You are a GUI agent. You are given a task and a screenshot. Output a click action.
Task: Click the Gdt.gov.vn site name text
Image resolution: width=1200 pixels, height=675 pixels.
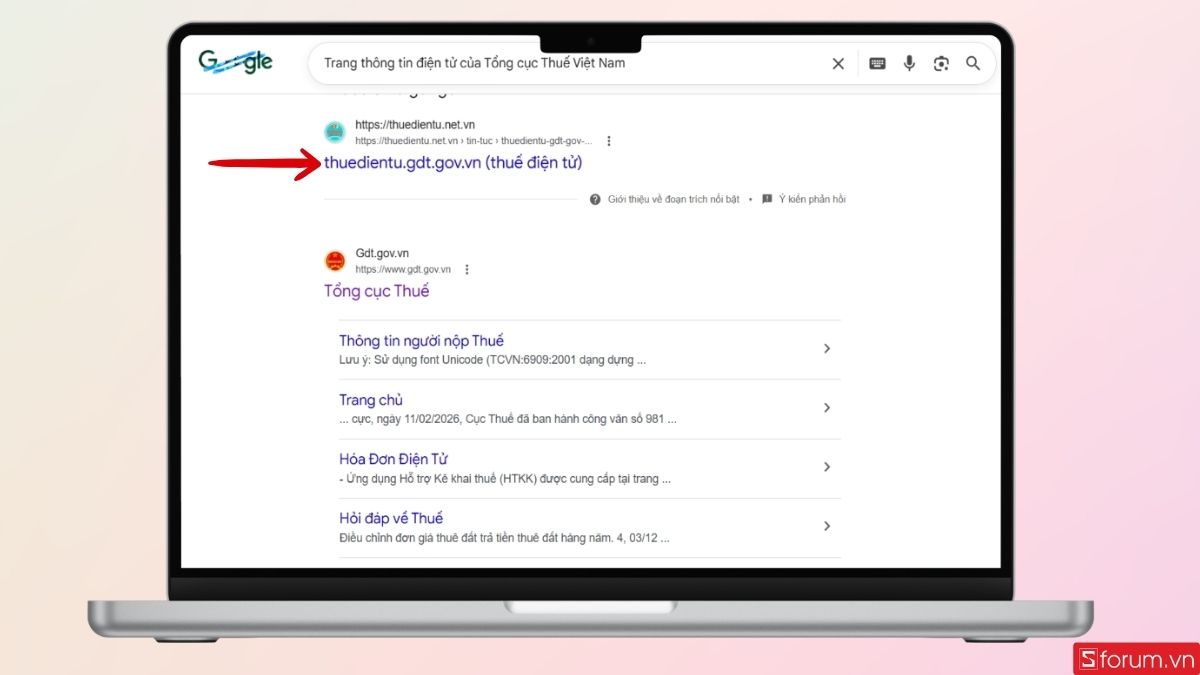click(382, 254)
